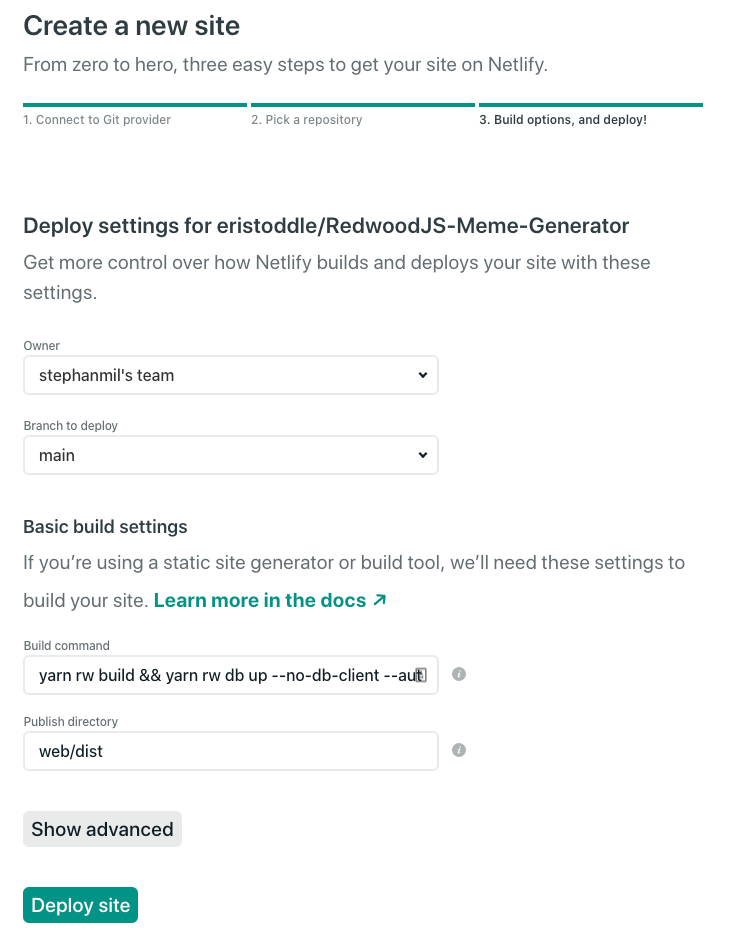Return to step 2 Pick a repository

pyautogui.click(x=306, y=120)
